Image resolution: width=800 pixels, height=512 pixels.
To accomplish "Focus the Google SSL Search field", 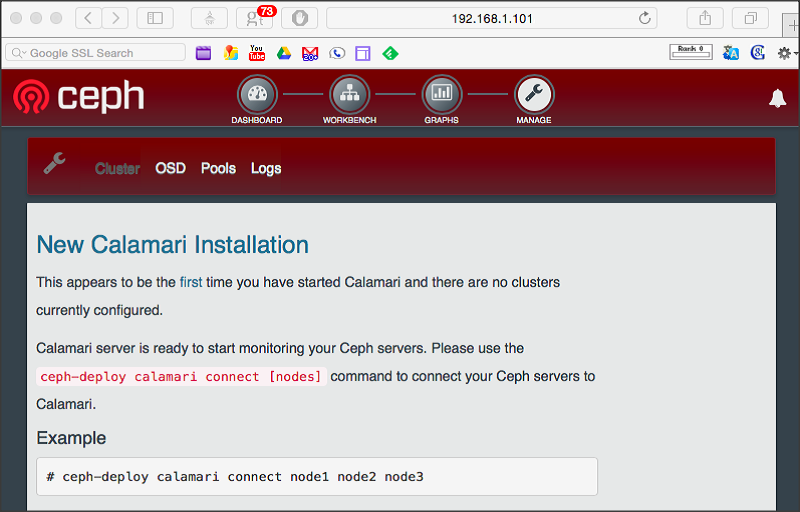I will point(95,53).
